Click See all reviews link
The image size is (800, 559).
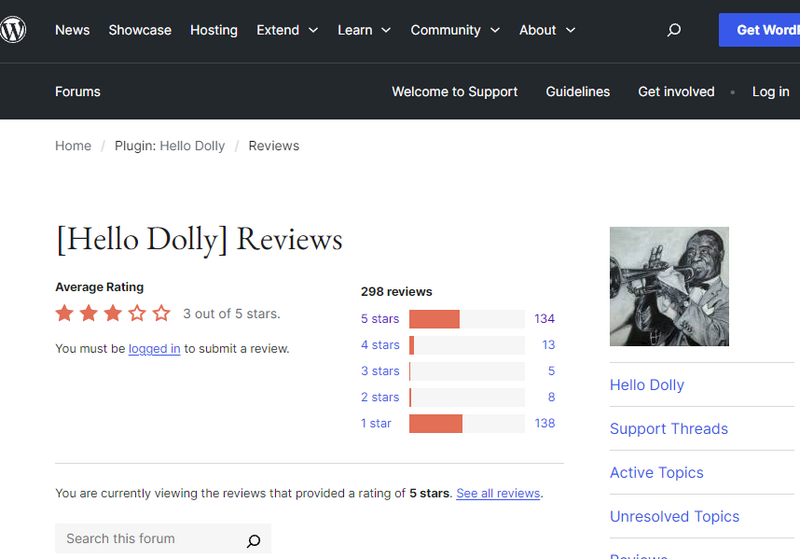[x=498, y=493]
